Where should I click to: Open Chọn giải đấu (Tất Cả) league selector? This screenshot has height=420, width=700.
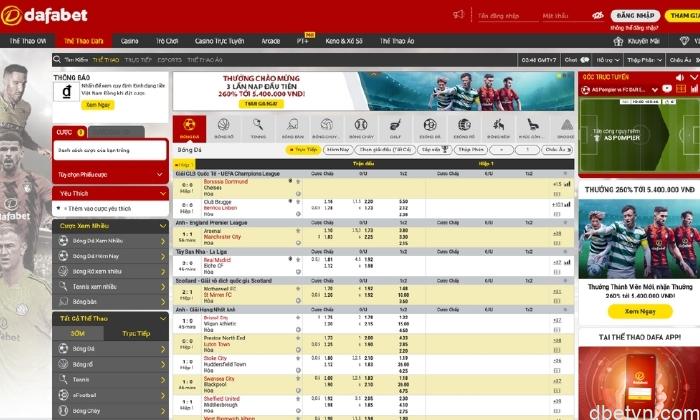point(385,150)
